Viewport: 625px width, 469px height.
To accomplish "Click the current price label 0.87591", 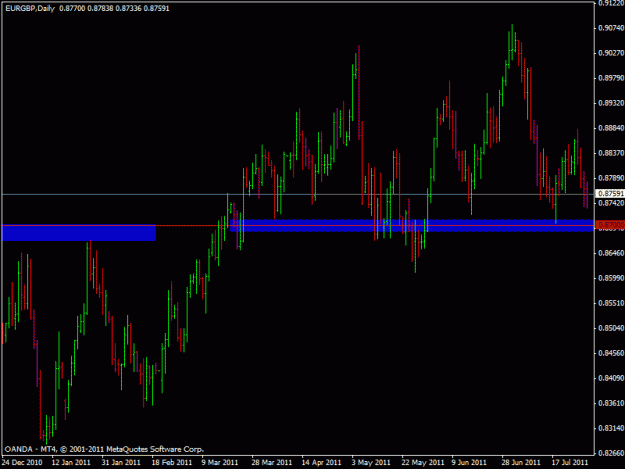I will (x=610, y=194).
